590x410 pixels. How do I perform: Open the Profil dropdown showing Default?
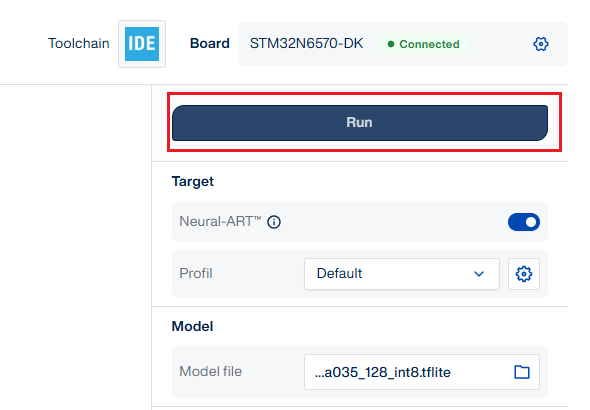coord(401,274)
